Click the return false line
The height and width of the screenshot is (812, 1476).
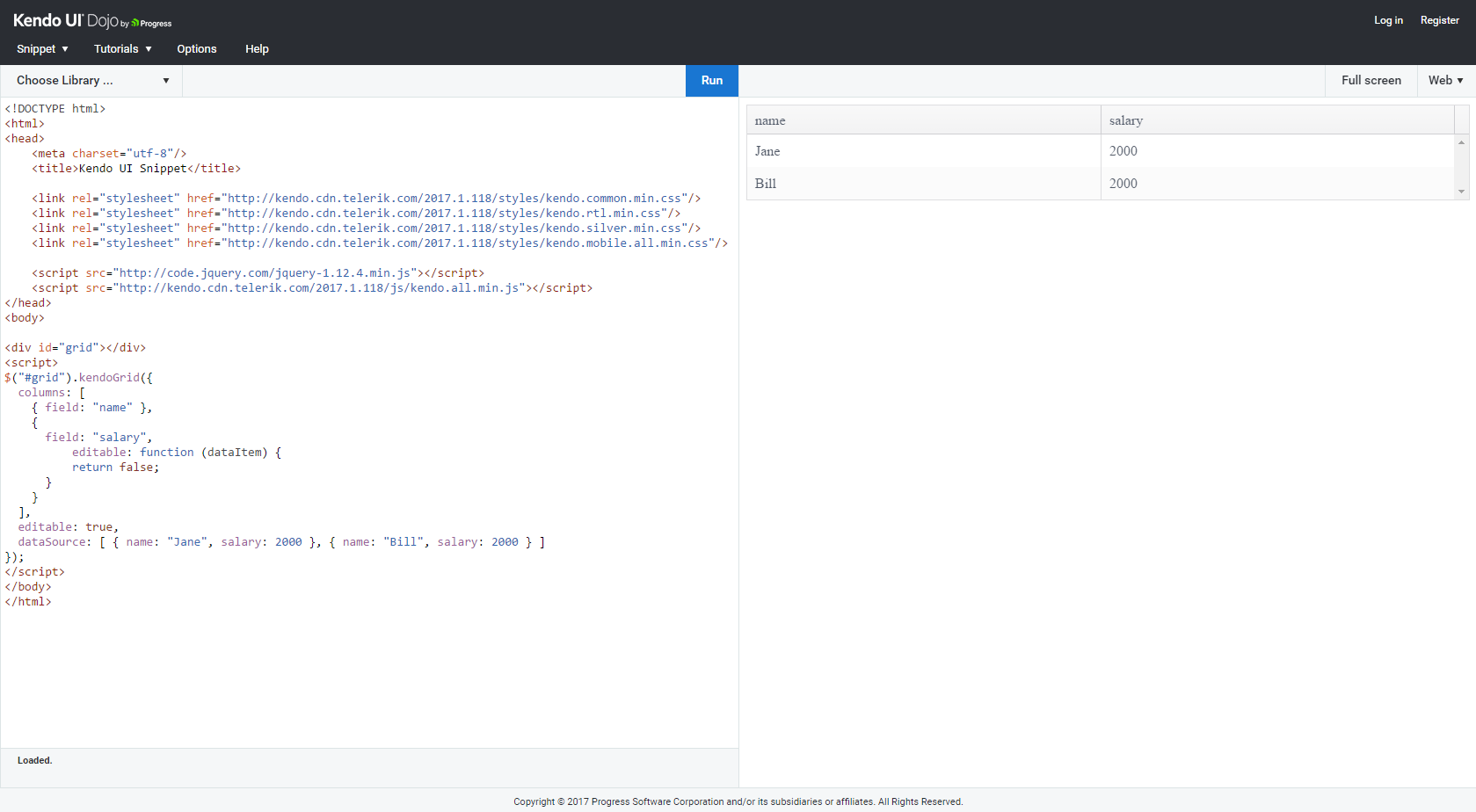click(116, 468)
